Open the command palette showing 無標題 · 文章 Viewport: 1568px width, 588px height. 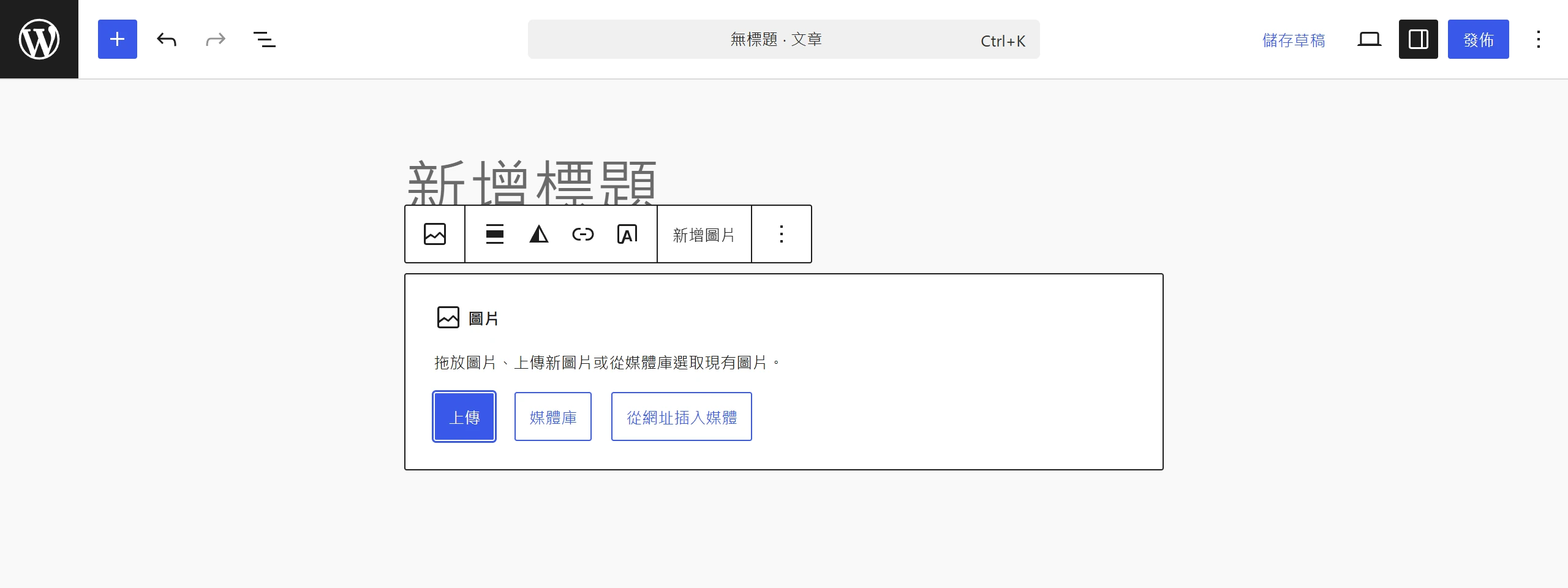tap(783, 39)
